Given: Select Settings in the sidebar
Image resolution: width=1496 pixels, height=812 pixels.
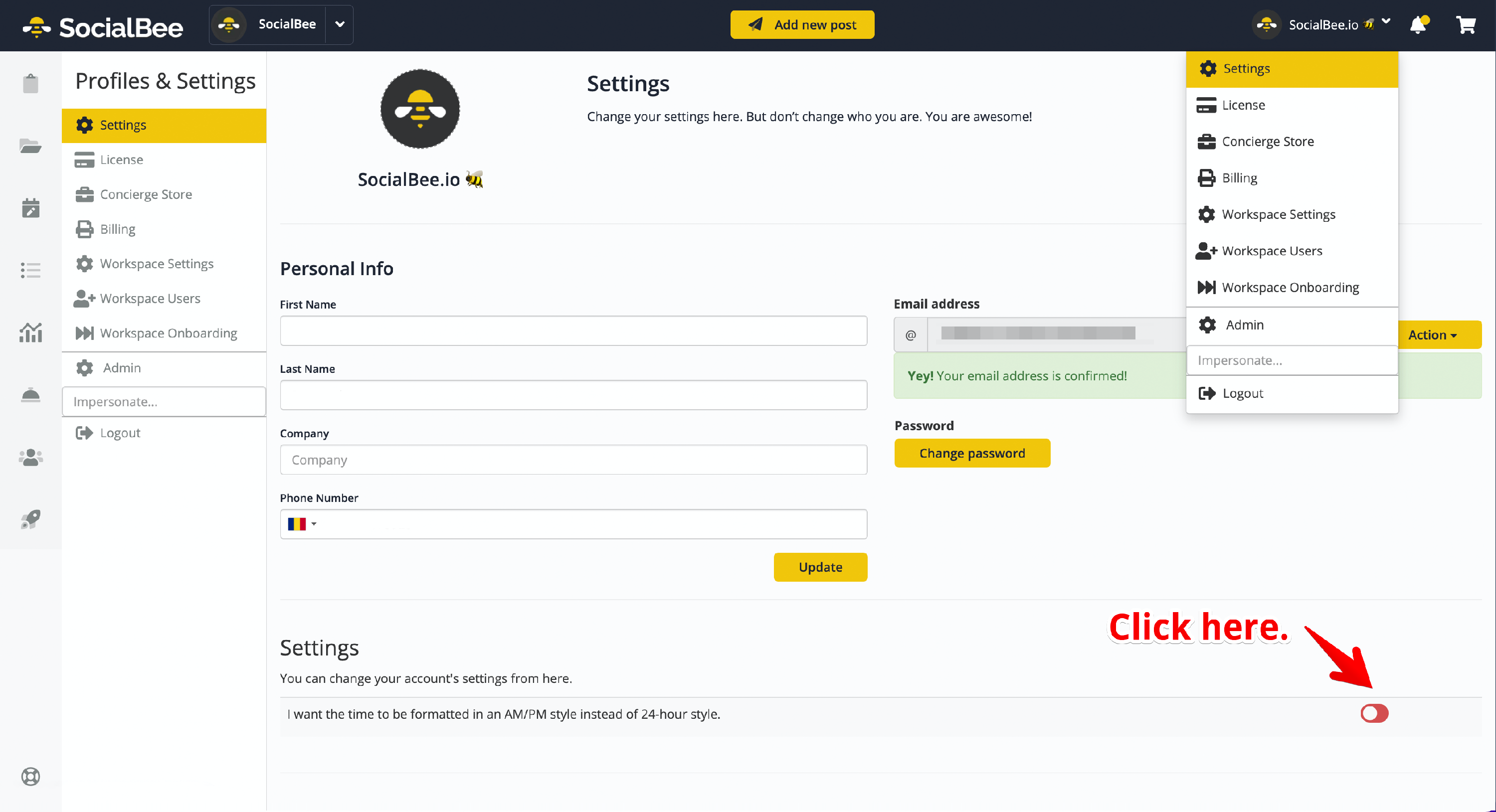Looking at the screenshot, I should (164, 126).
